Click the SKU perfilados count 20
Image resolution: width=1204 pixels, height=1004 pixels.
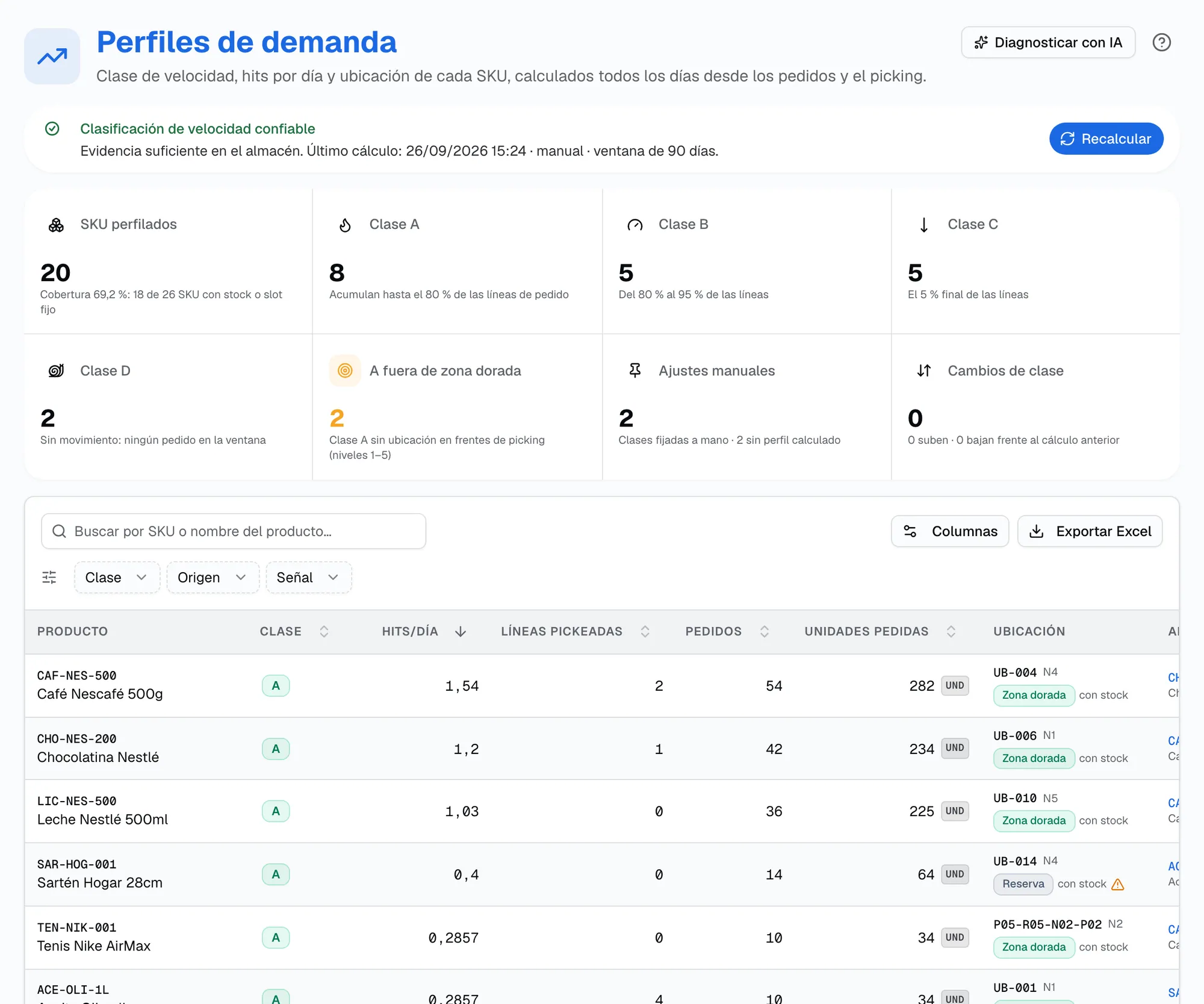click(55, 273)
